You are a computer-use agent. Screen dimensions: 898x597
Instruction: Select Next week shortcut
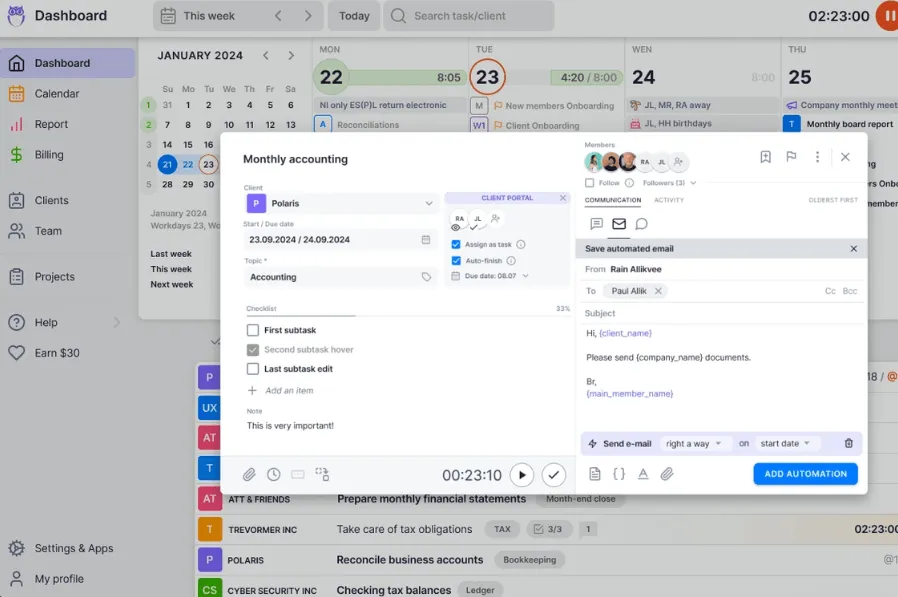click(171, 284)
